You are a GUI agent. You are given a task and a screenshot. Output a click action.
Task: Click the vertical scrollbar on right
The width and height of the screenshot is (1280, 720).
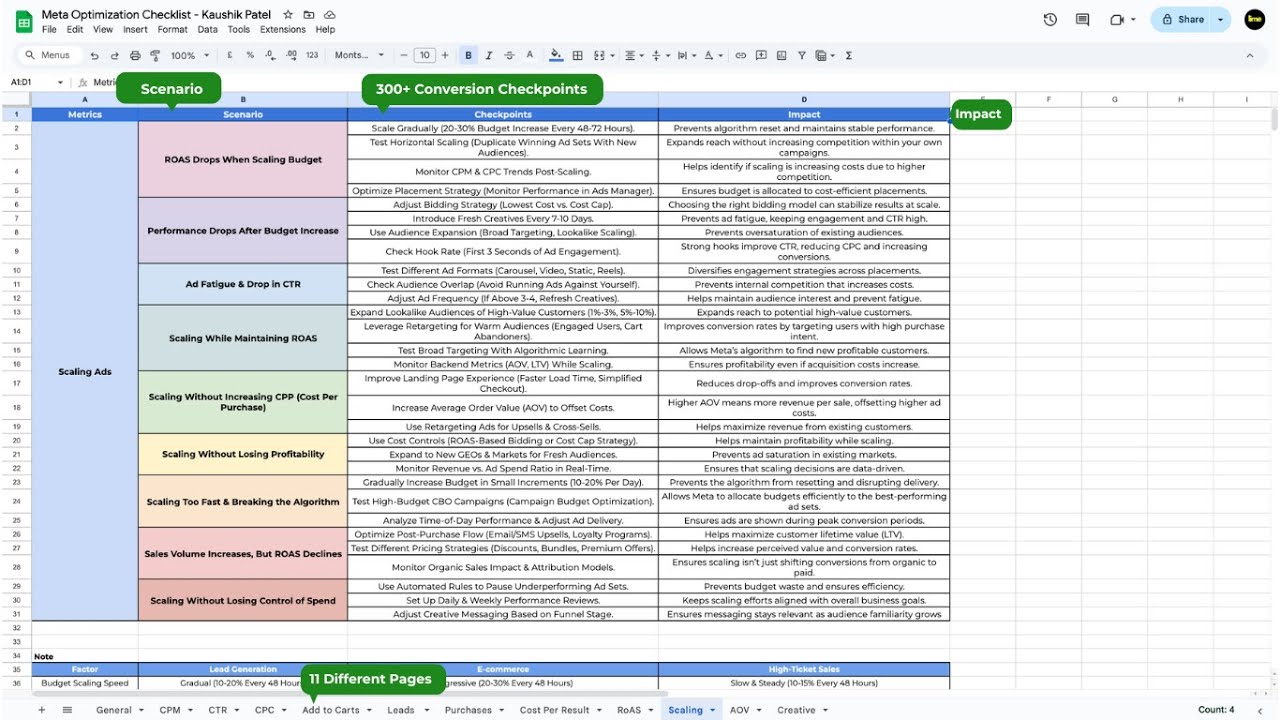click(x=1274, y=120)
